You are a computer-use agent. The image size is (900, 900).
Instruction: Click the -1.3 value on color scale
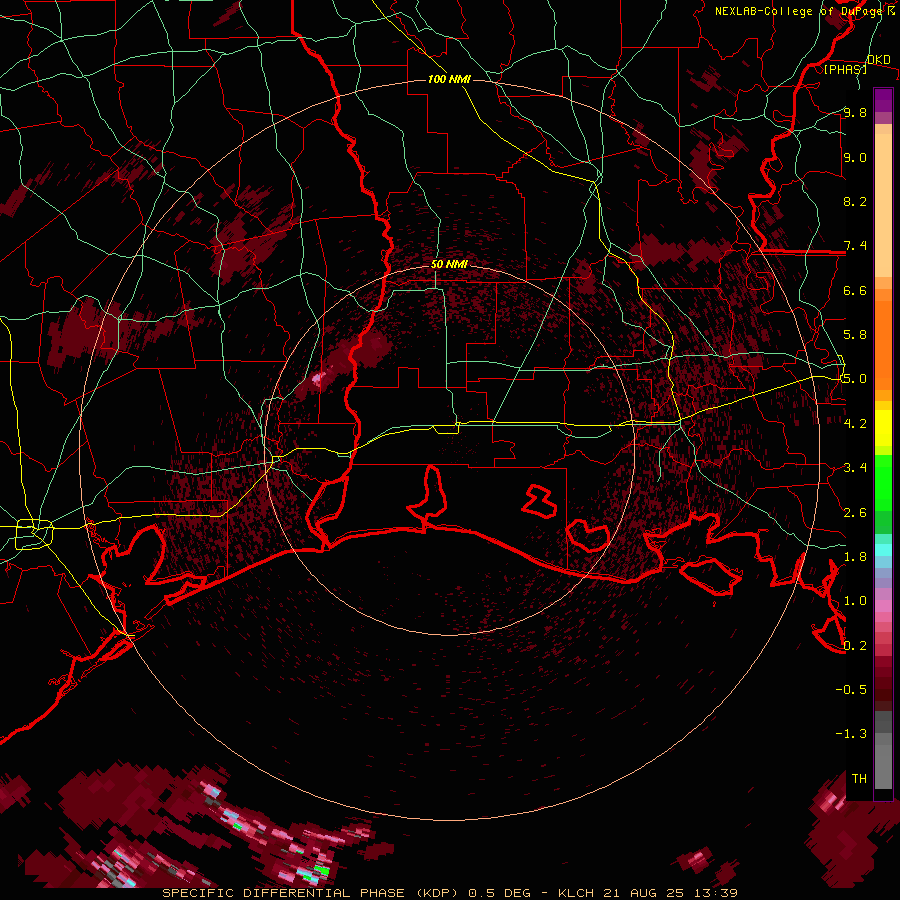coord(851,734)
